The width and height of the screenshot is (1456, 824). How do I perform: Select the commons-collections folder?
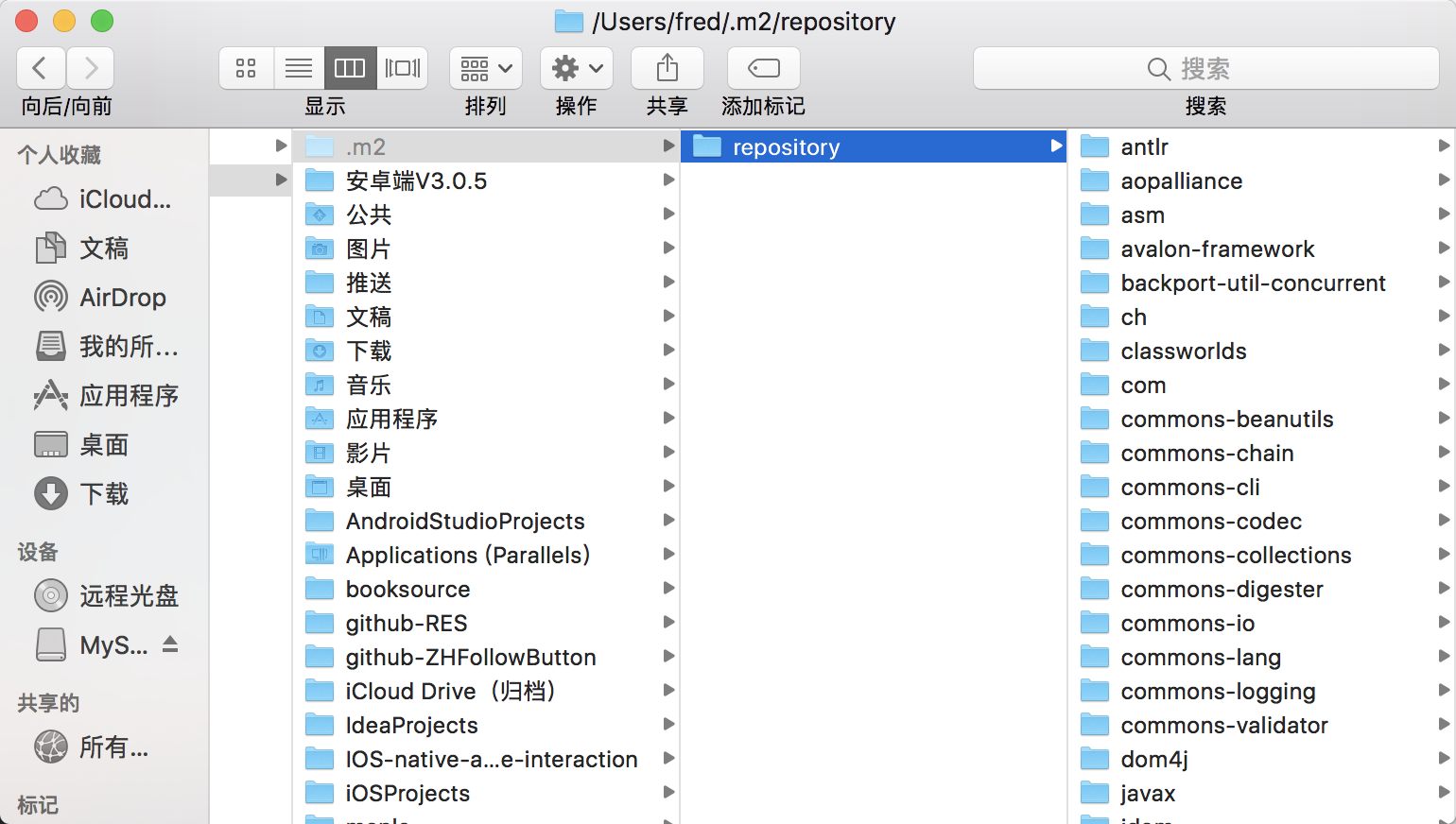click(x=1262, y=555)
